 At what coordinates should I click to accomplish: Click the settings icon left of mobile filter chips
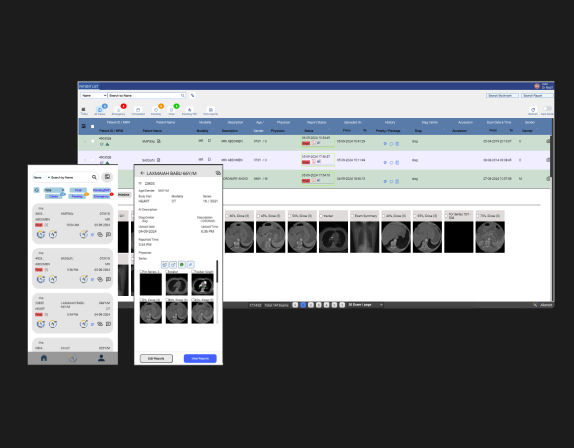[x=37, y=190]
